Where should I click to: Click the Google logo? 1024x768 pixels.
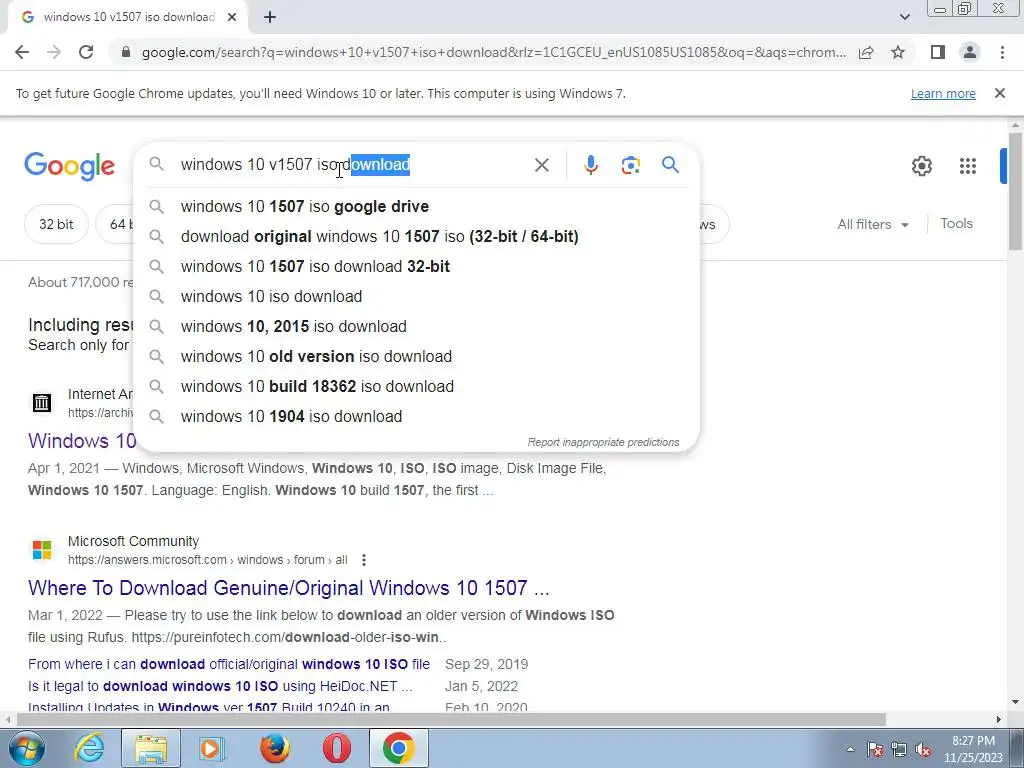(69, 166)
